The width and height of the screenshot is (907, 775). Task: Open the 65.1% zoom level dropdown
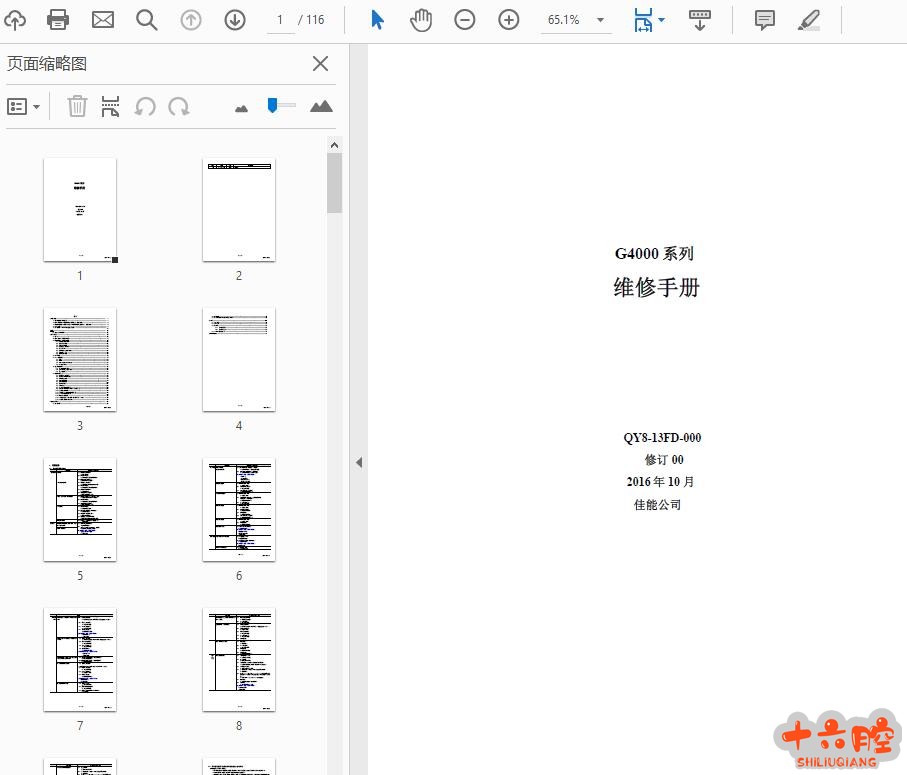[x=600, y=20]
